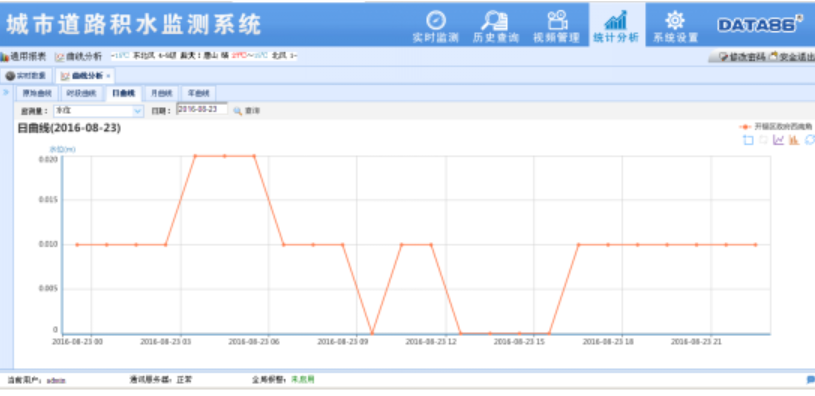
Task: Switch the chart to bar view icon
Action: click(x=794, y=140)
